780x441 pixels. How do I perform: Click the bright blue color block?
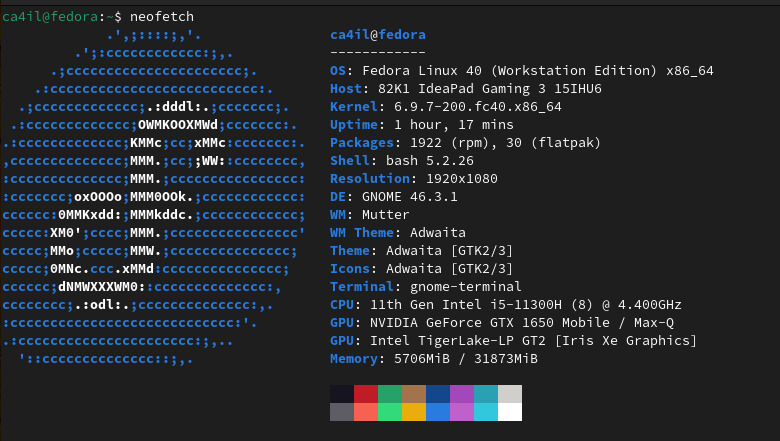(x=438, y=412)
